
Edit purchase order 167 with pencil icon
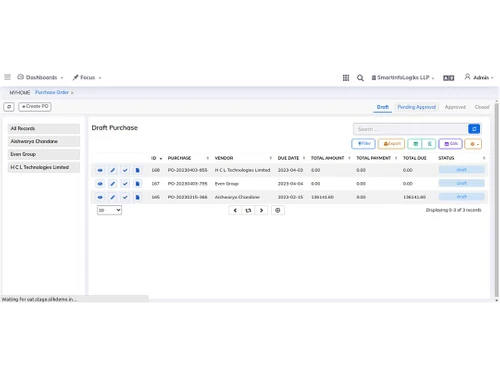[113, 184]
